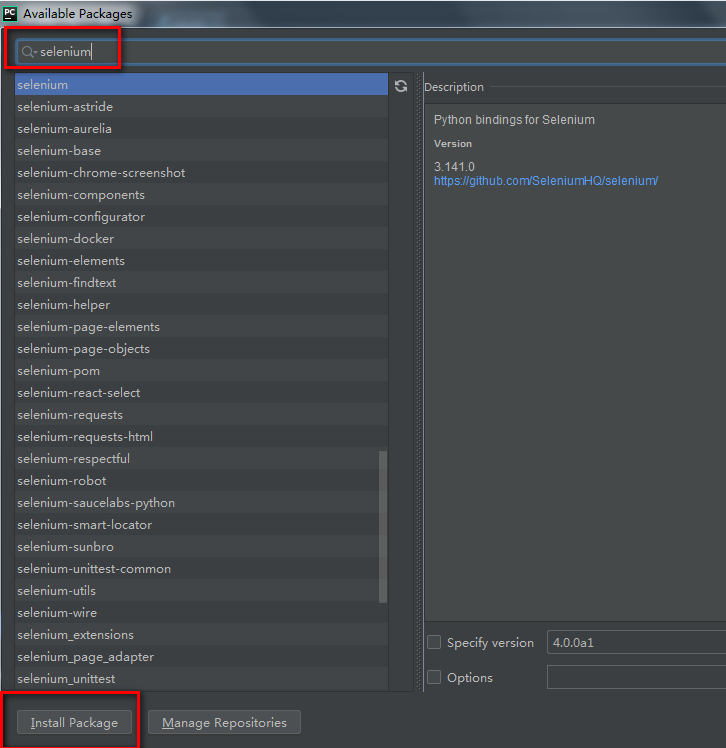This screenshot has height=748, width=726.
Task: Click the selenium search input field
Action: [371, 52]
